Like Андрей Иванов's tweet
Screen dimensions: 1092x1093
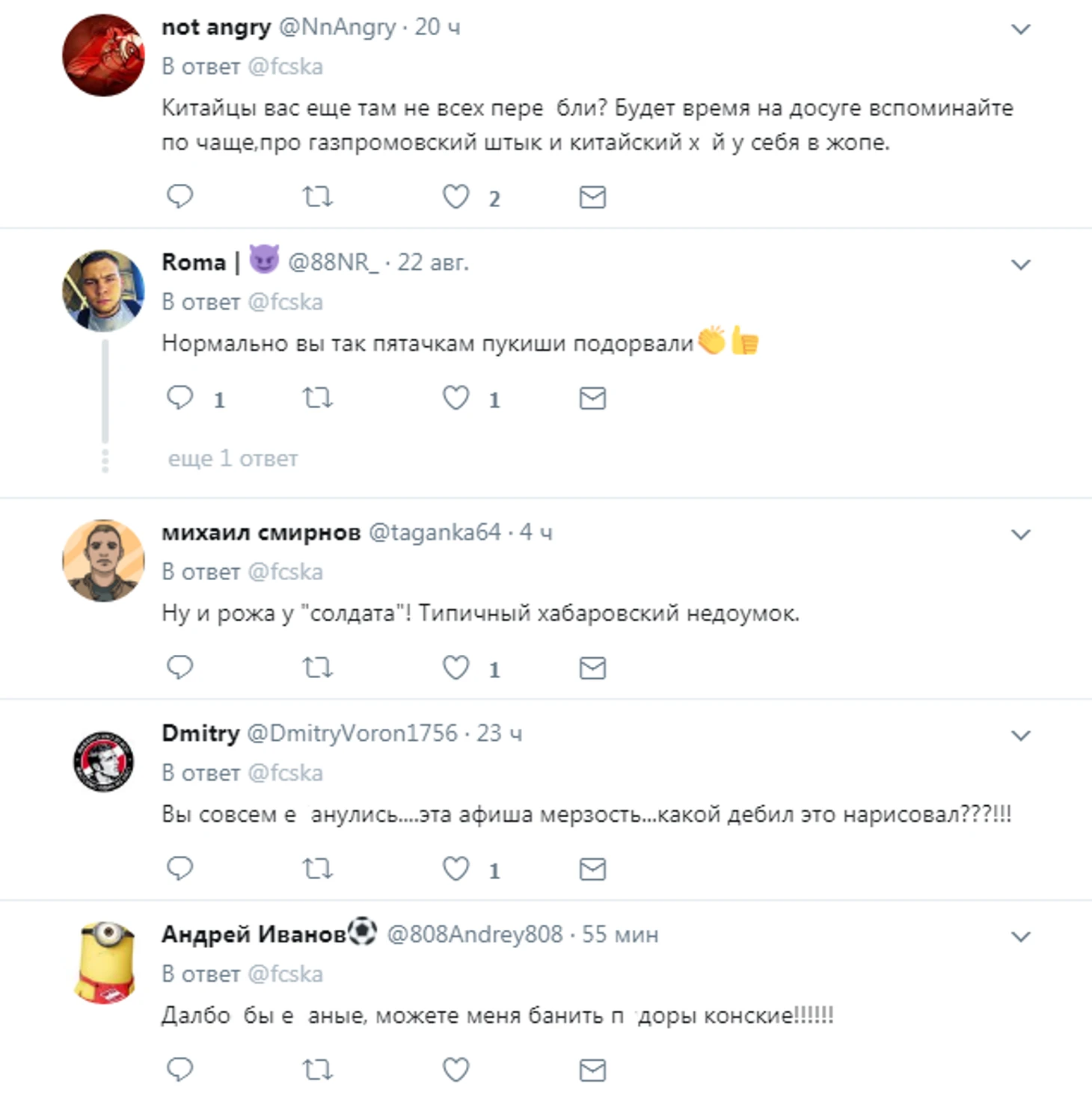455,1070
